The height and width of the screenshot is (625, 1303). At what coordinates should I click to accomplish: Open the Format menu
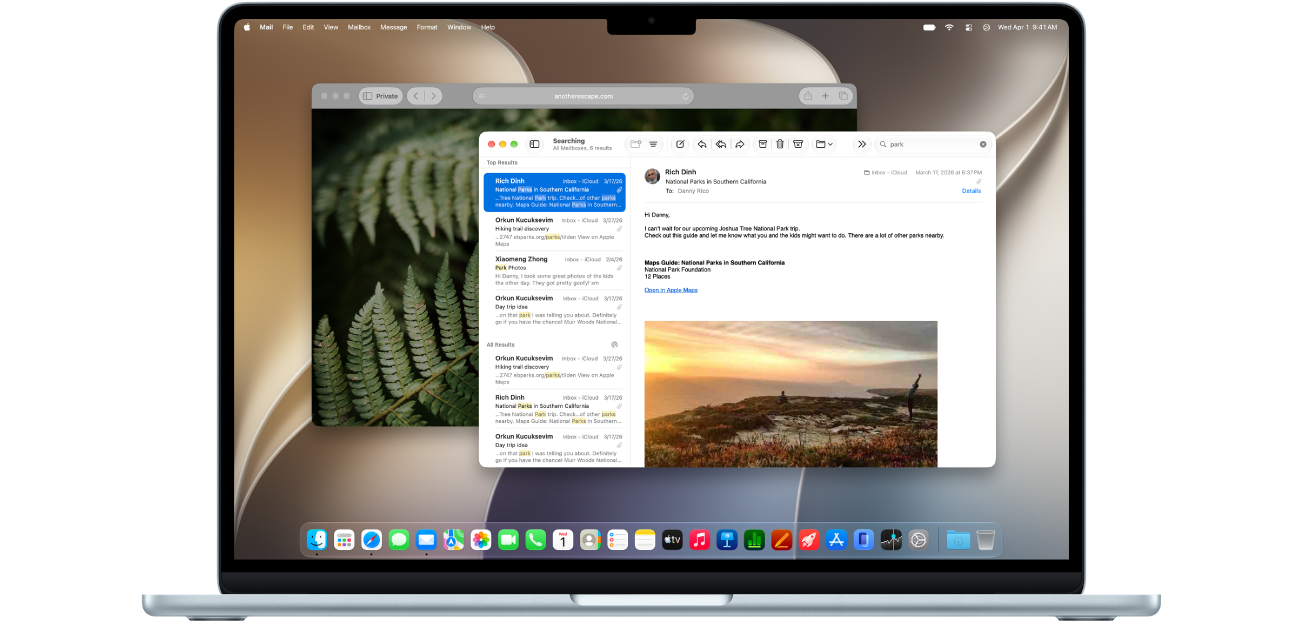pyautogui.click(x=427, y=27)
